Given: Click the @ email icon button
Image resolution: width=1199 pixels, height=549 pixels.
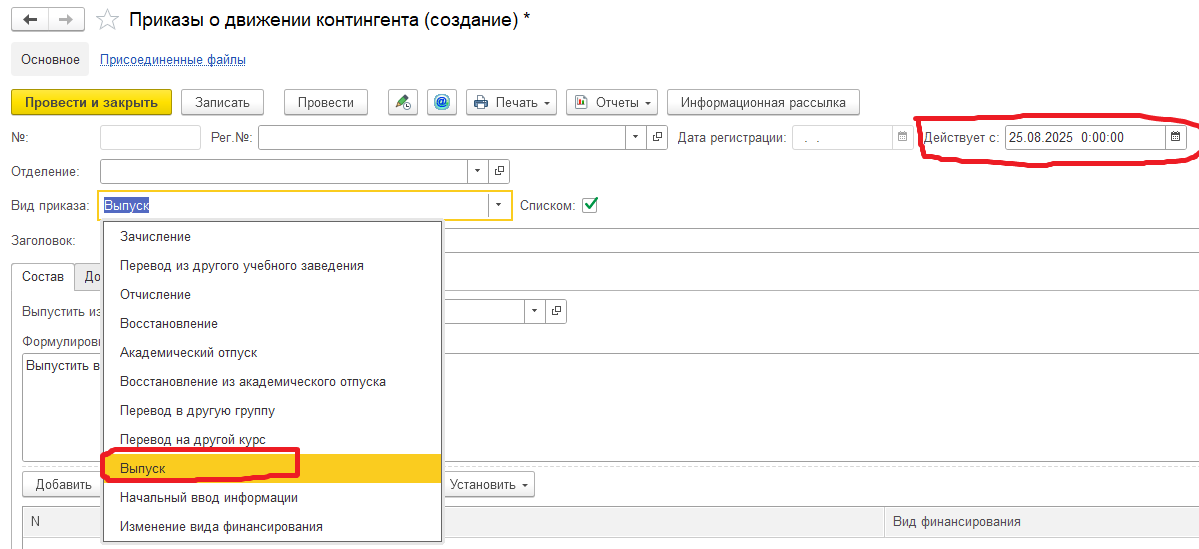Looking at the screenshot, I should coord(442,102).
